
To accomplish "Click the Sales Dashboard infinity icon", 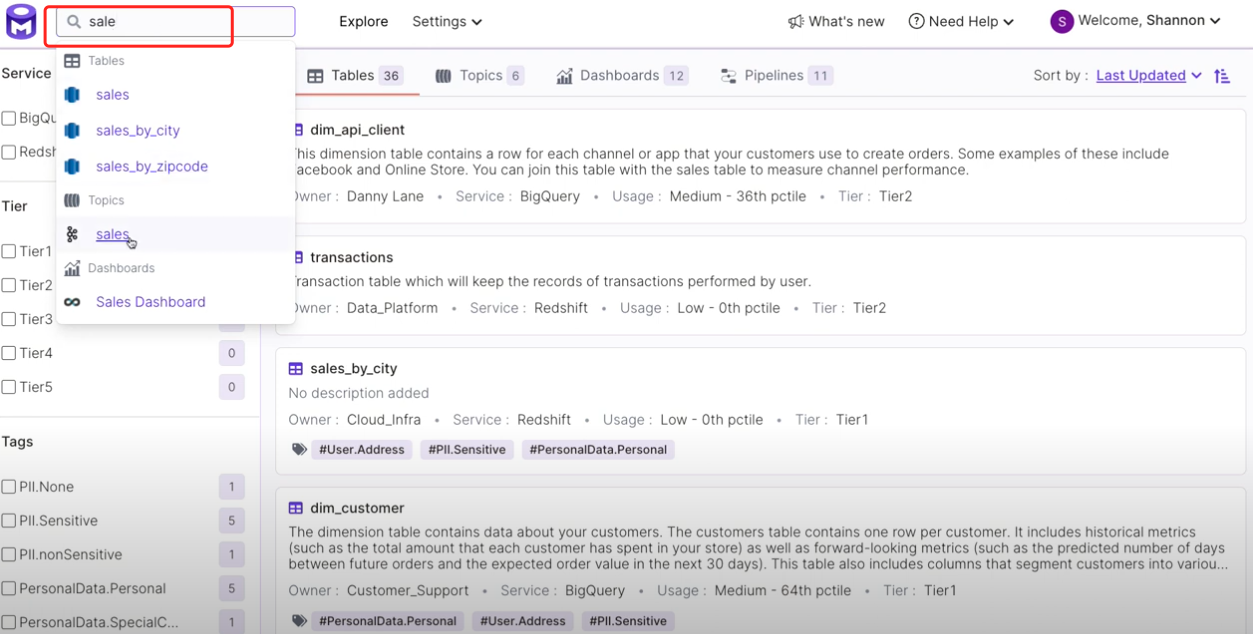I will [72, 302].
